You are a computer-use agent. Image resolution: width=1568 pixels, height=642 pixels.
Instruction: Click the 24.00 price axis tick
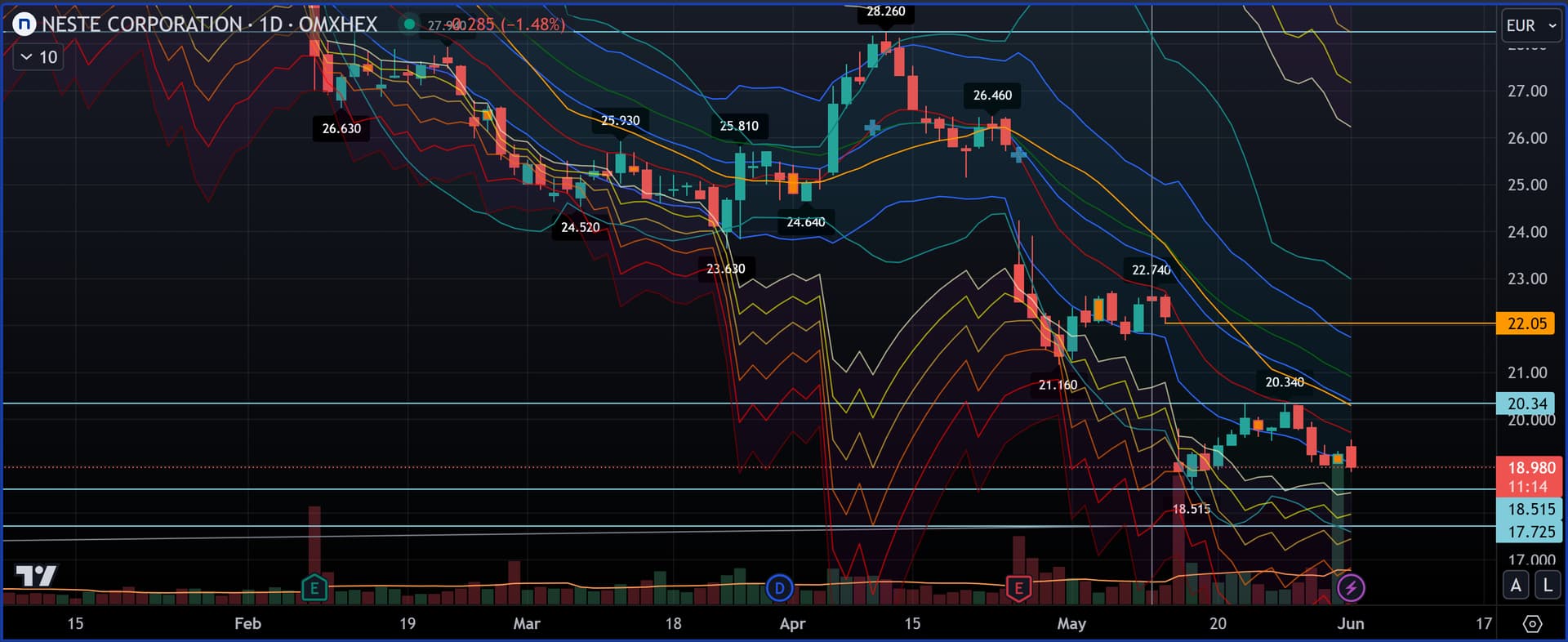pos(1527,232)
